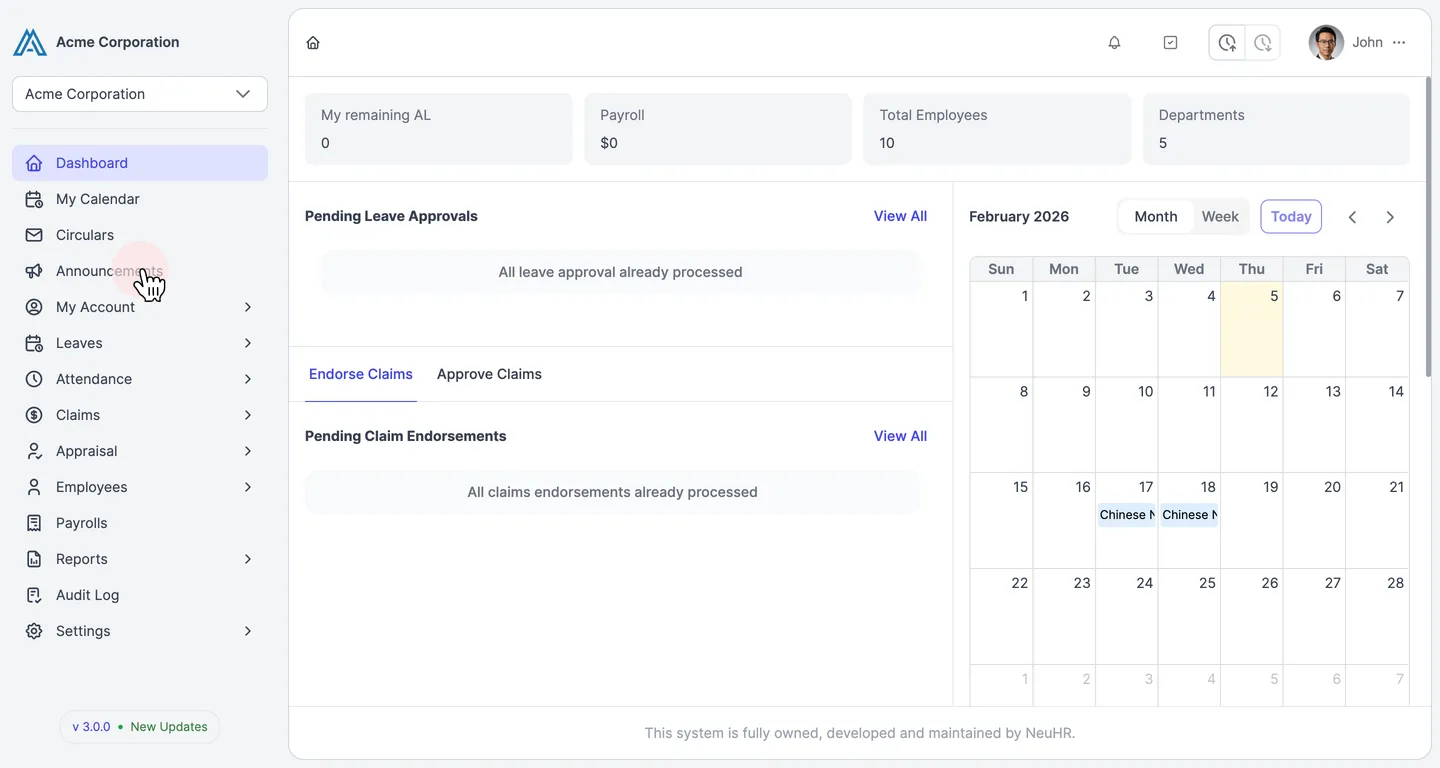Open the Acme Corporation company dropdown

click(x=140, y=94)
